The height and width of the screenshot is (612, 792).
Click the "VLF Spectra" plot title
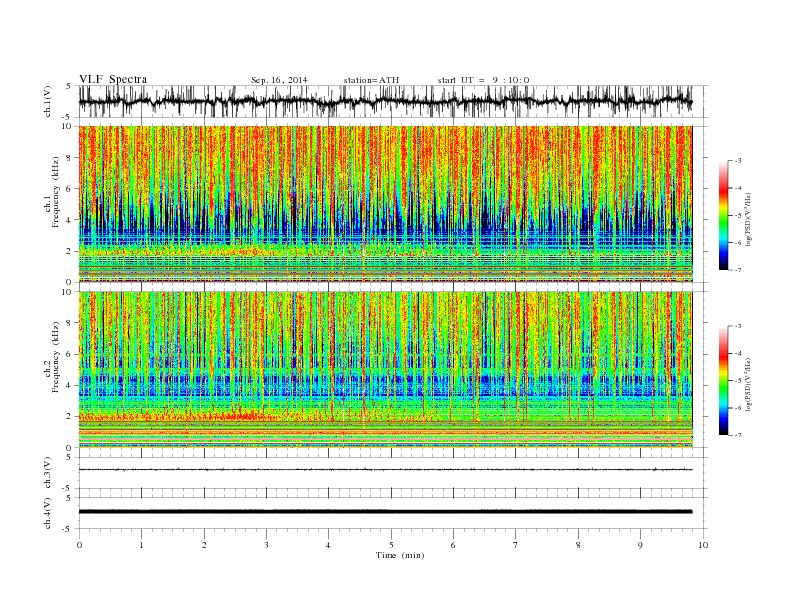pos(113,79)
